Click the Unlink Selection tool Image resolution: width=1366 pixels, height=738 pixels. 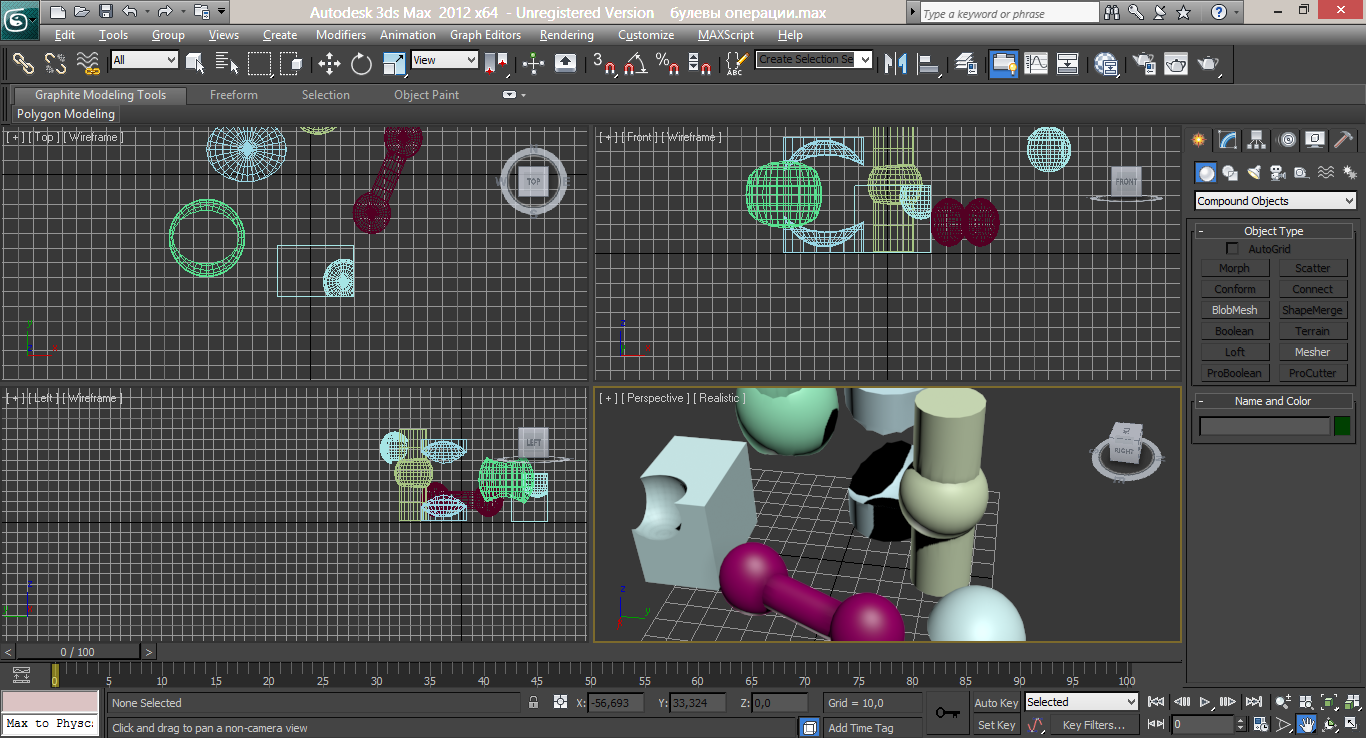[55, 64]
